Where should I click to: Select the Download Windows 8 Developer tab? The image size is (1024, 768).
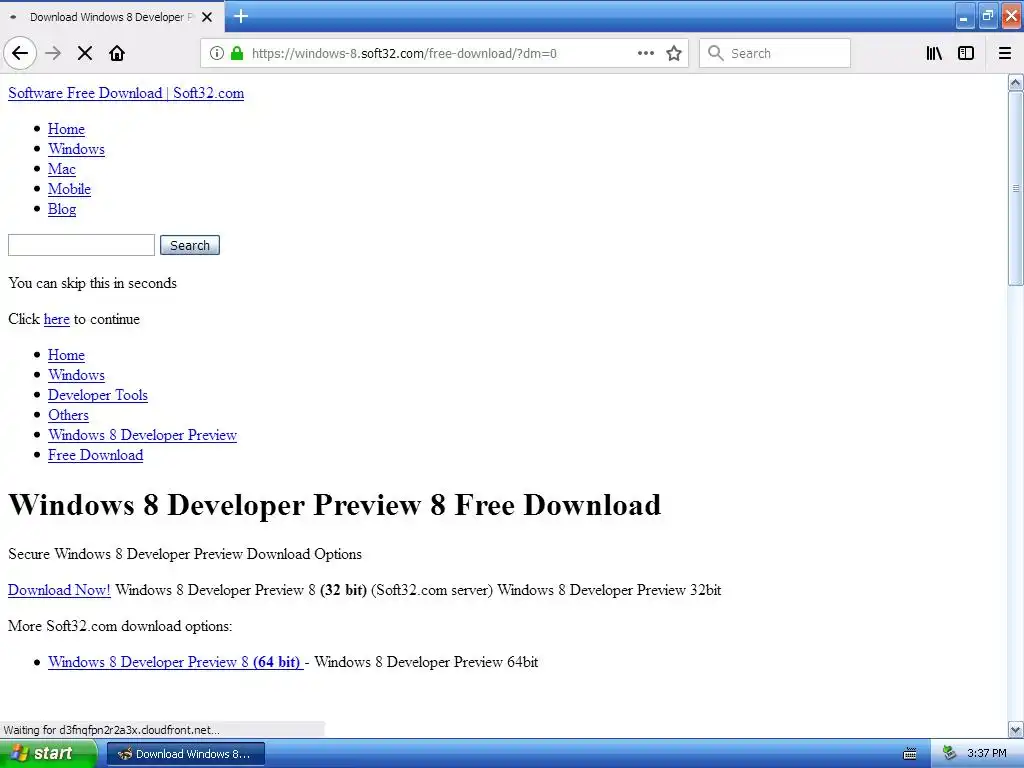(x=111, y=17)
